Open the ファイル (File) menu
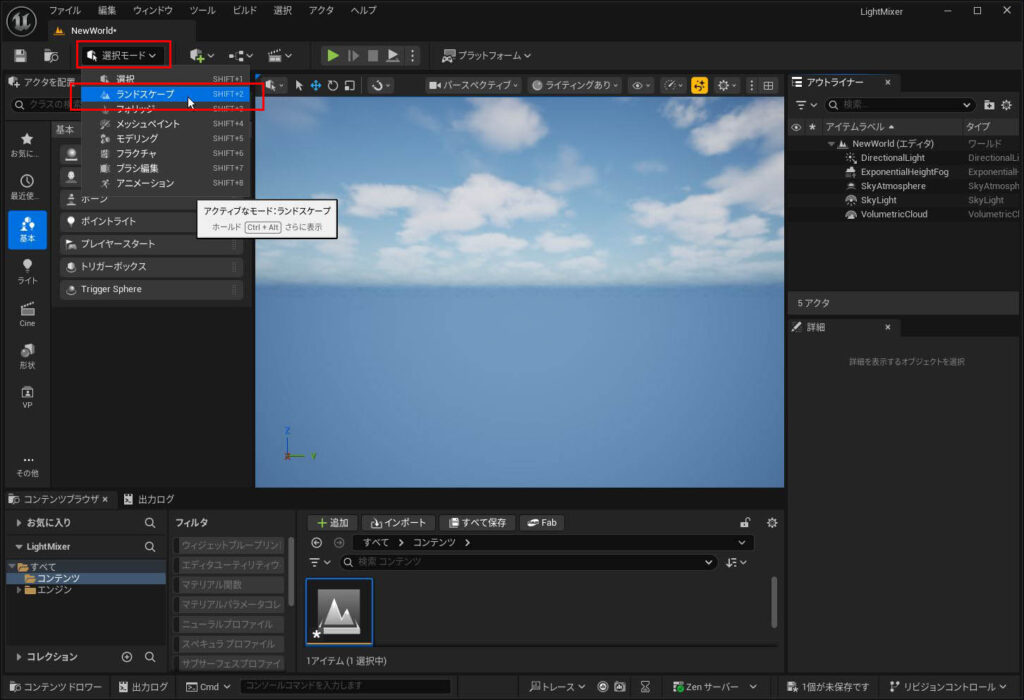 (65, 10)
